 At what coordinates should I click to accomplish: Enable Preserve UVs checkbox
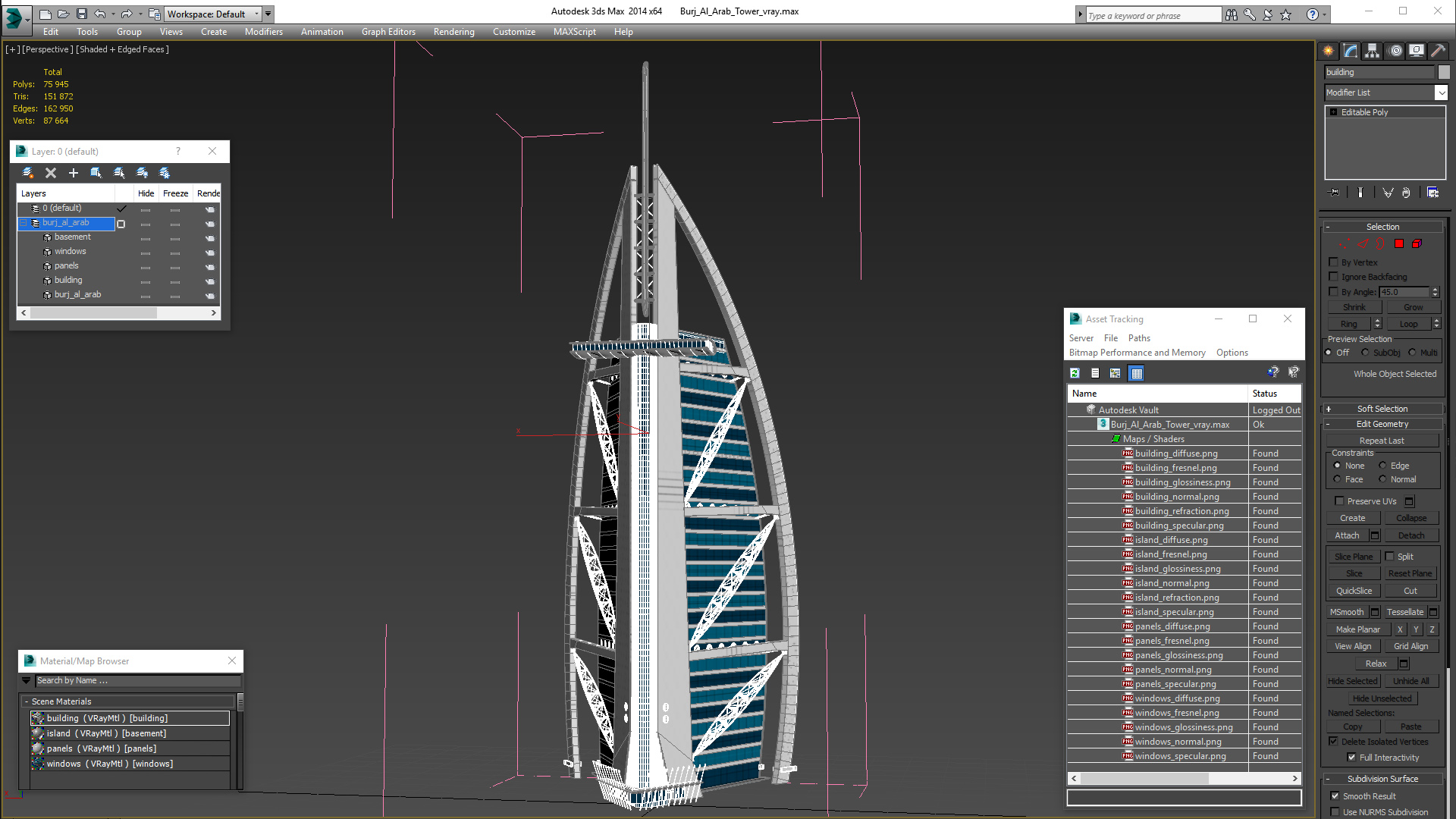pyautogui.click(x=1339, y=501)
